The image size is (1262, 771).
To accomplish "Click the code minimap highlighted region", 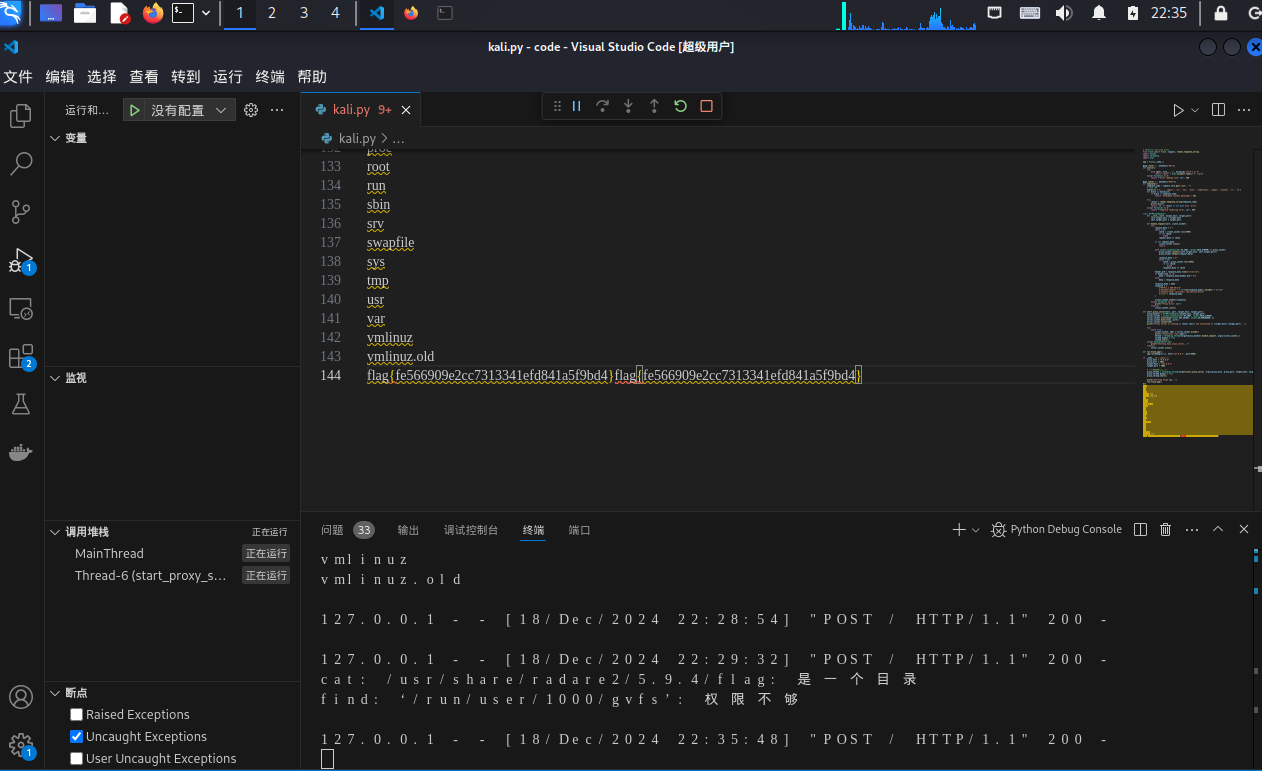I will tap(1197, 410).
